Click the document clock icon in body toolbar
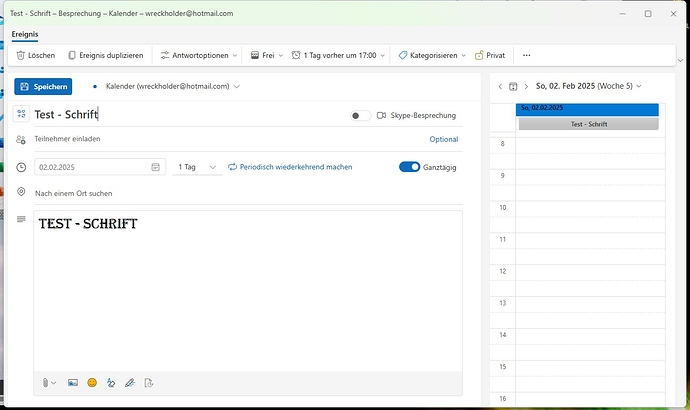The height and width of the screenshot is (410, 690). coord(149,383)
